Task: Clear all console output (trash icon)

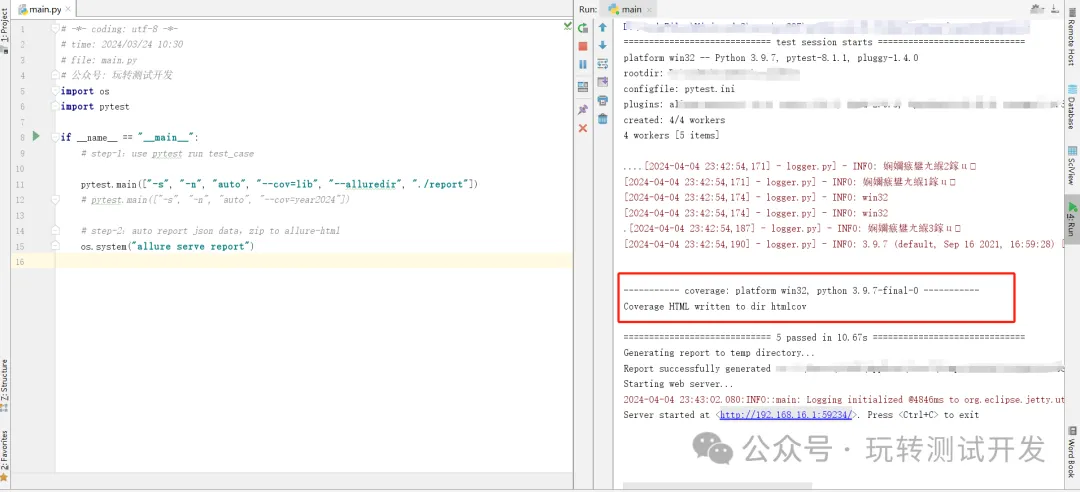Action: click(603, 119)
